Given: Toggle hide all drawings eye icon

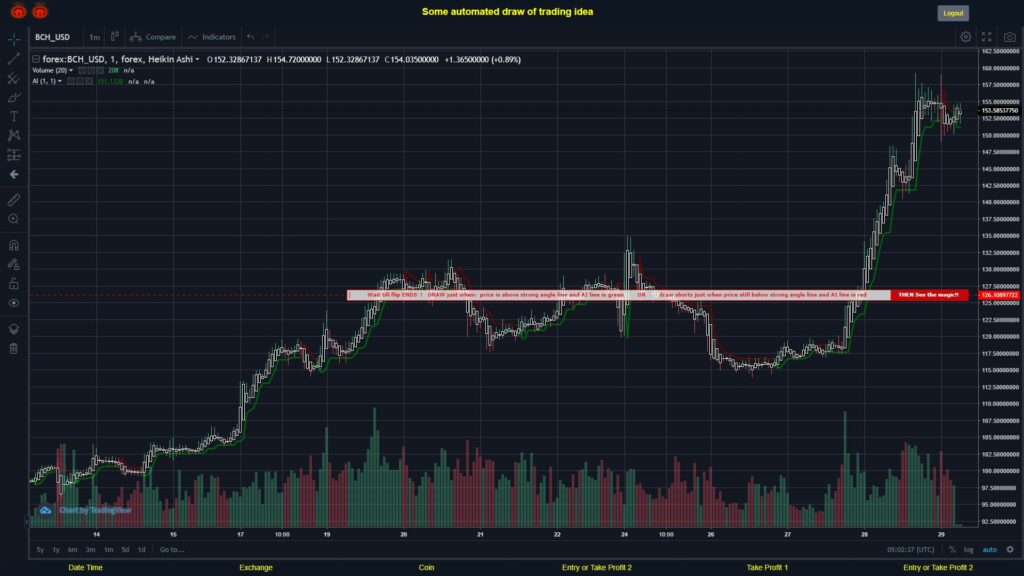Looking at the screenshot, I should coord(14,303).
